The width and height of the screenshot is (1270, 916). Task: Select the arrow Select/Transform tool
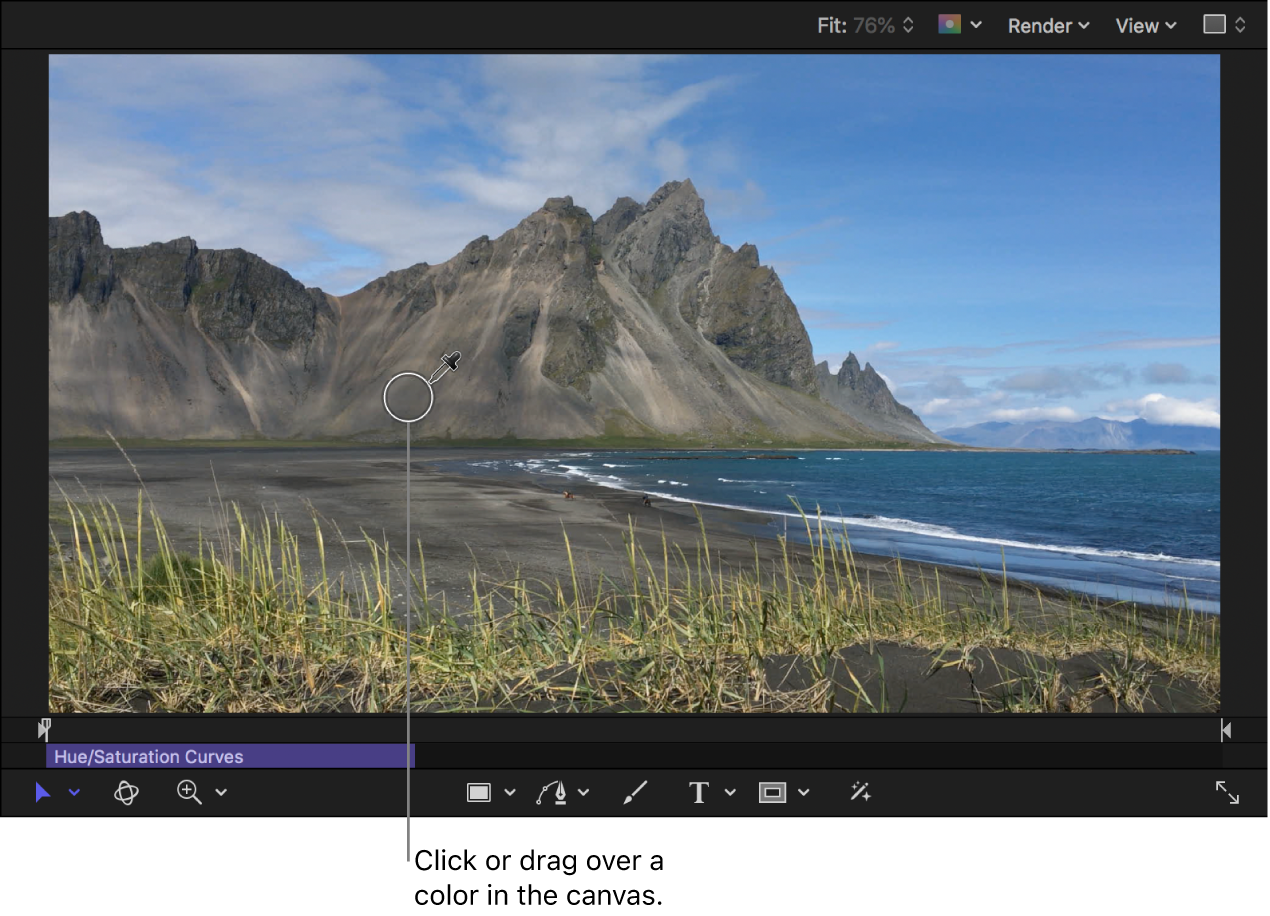(x=42, y=793)
